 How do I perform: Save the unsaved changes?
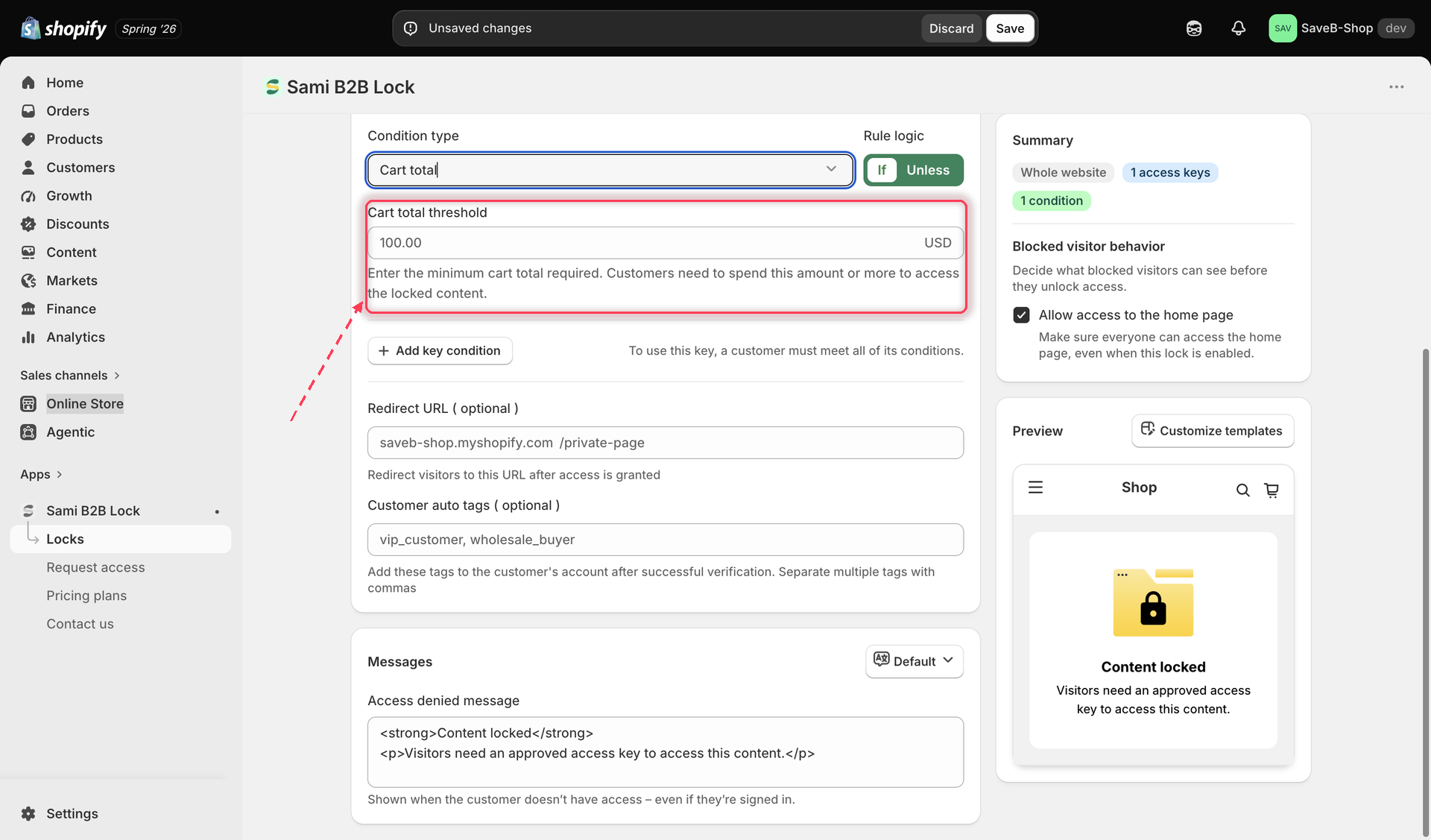[x=1010, y=28]
